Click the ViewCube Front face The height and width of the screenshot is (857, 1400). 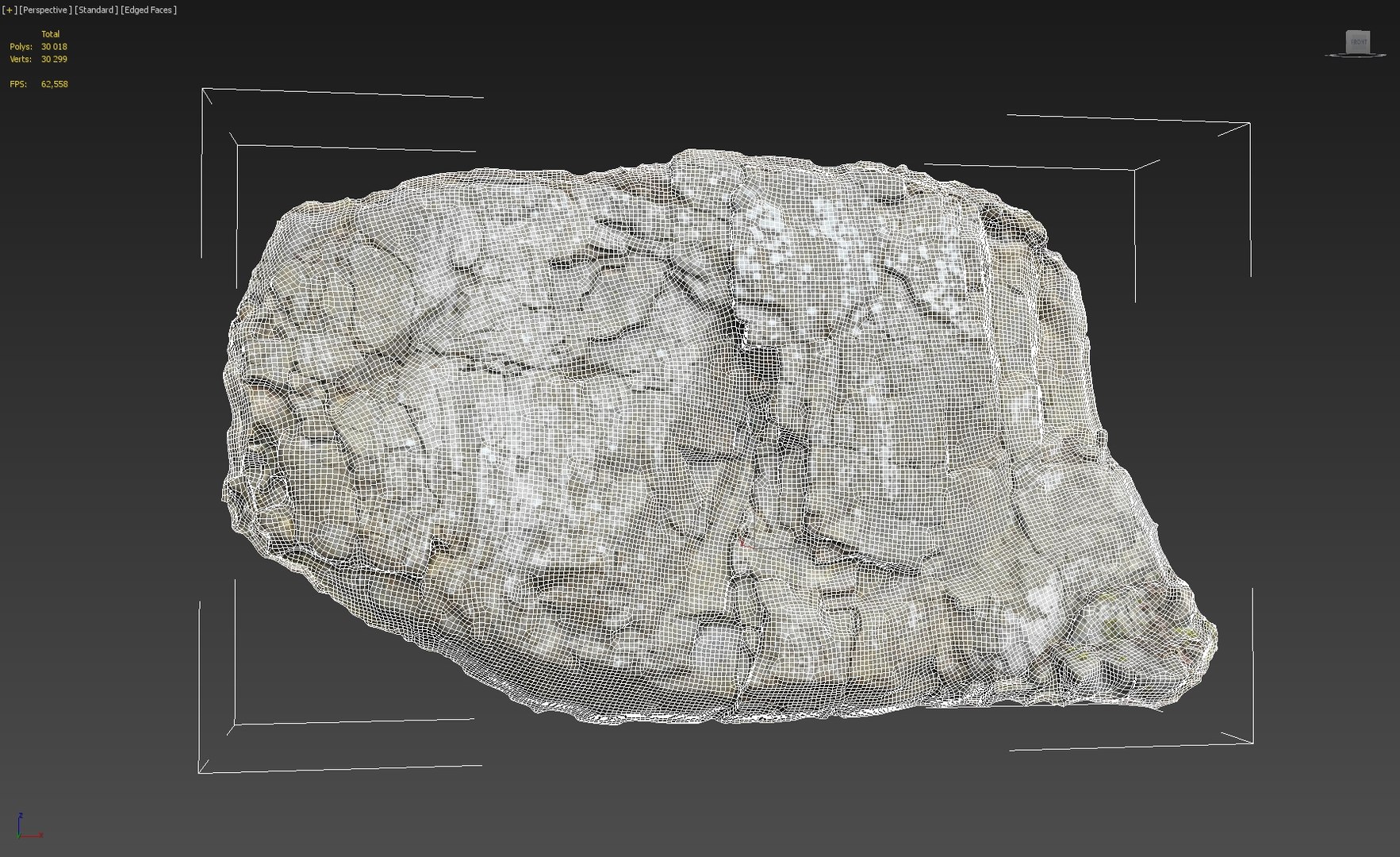pyautogui.click(x=1358, y=42)
